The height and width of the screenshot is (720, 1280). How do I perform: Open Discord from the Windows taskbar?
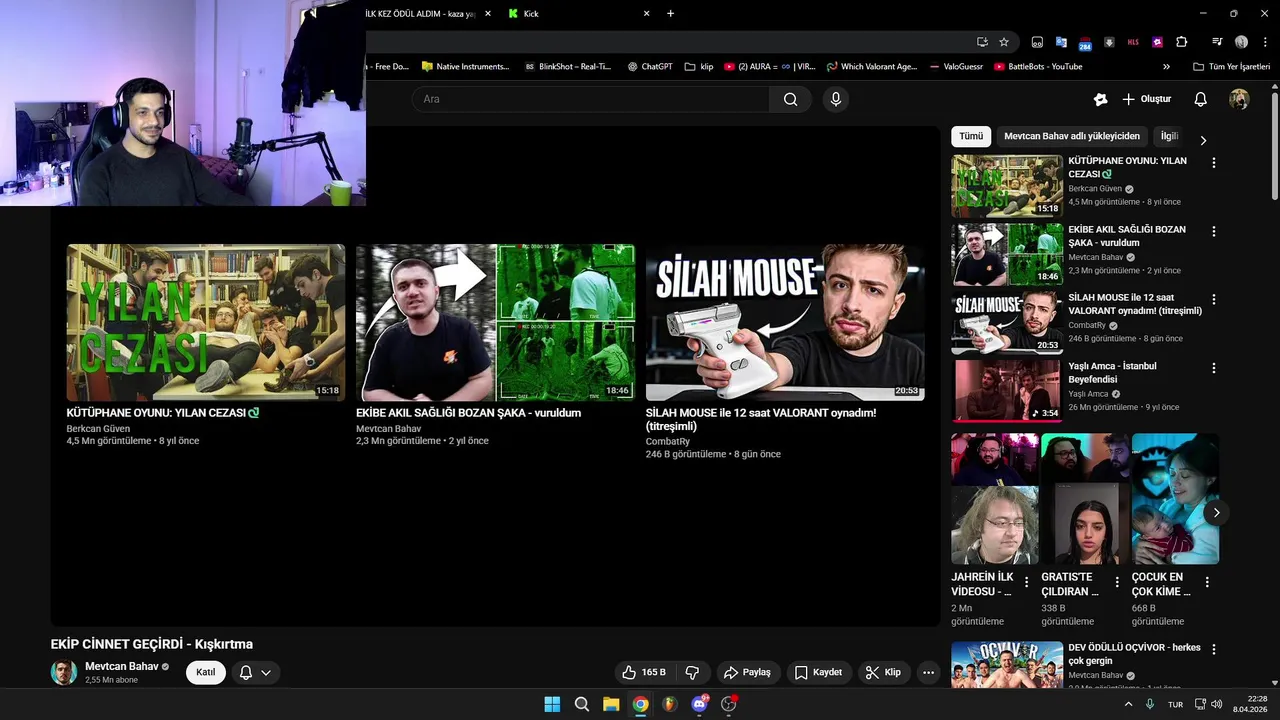699,704
